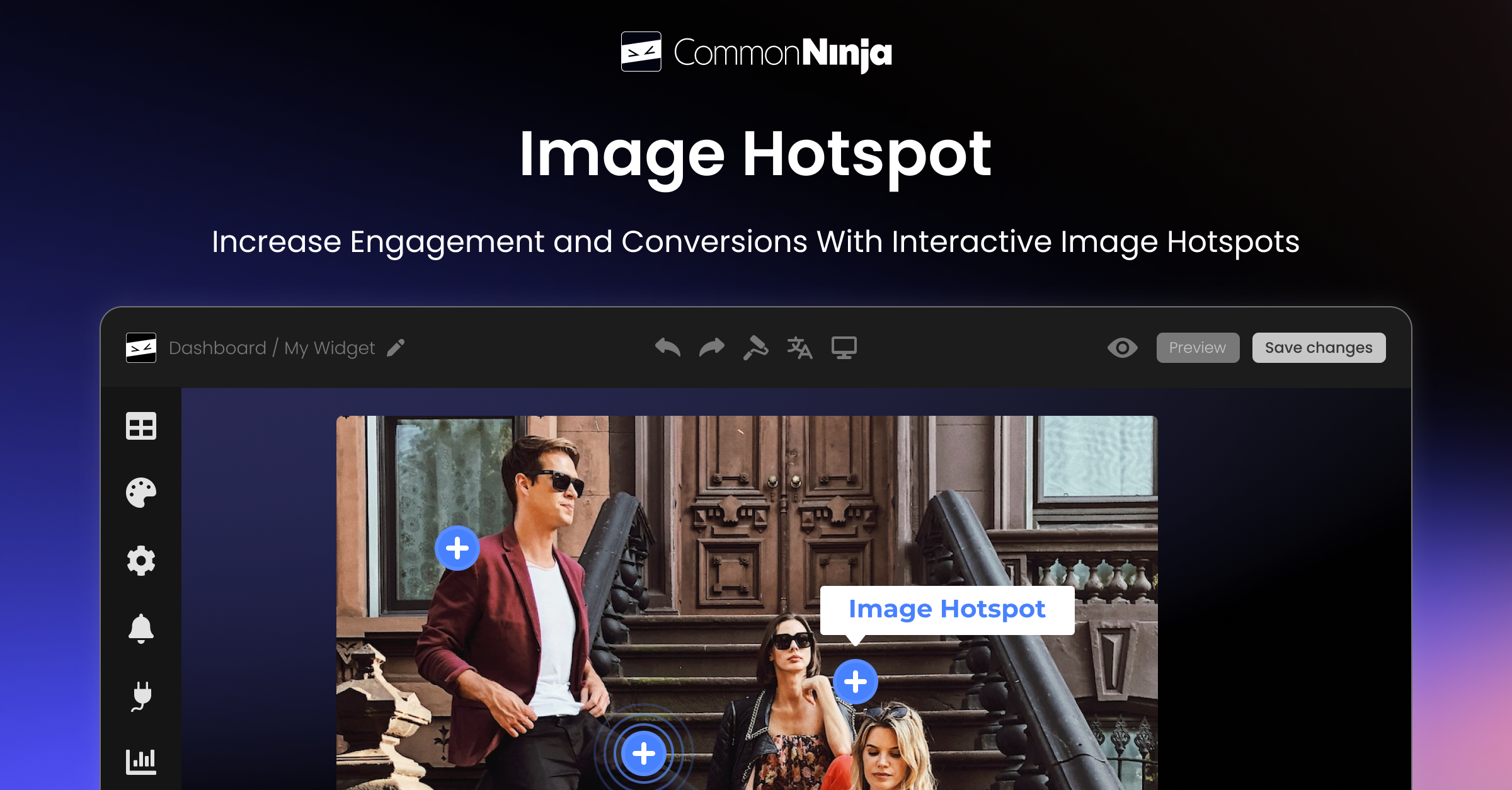Open the design palette panel
1512x790 pixels.
(142, 493)
